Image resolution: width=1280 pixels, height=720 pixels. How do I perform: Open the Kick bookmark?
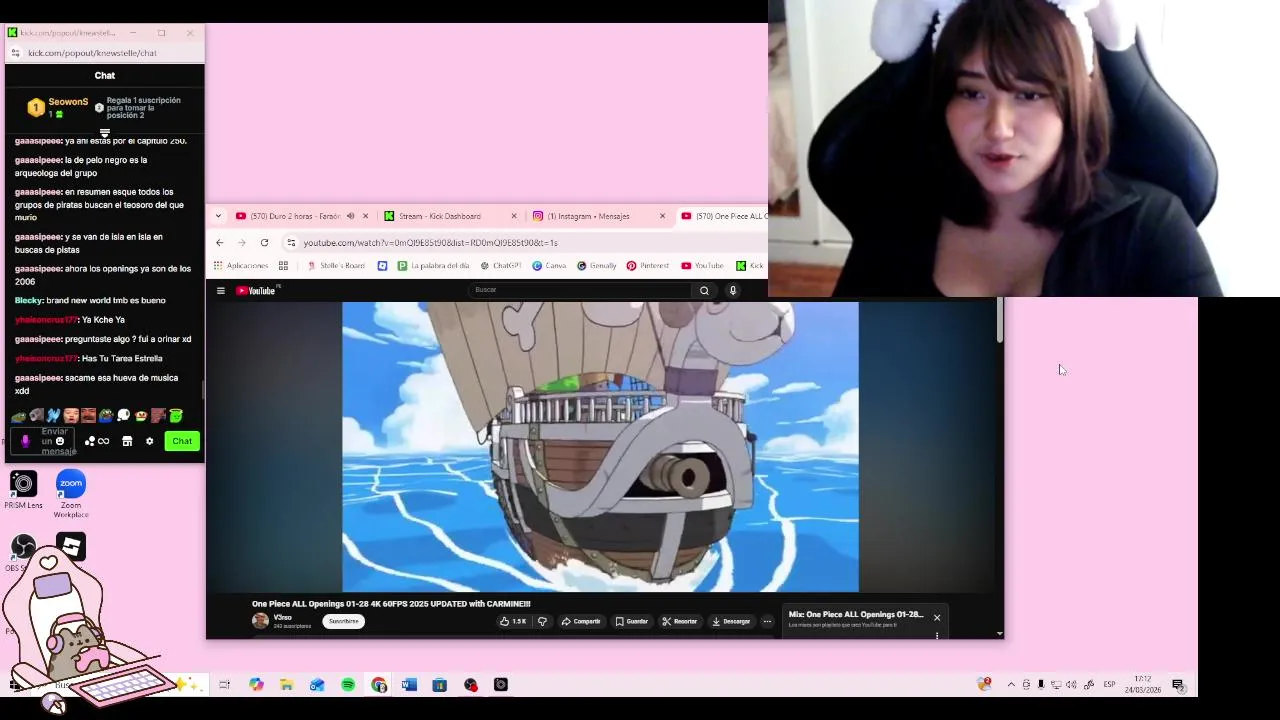[749, 266]
